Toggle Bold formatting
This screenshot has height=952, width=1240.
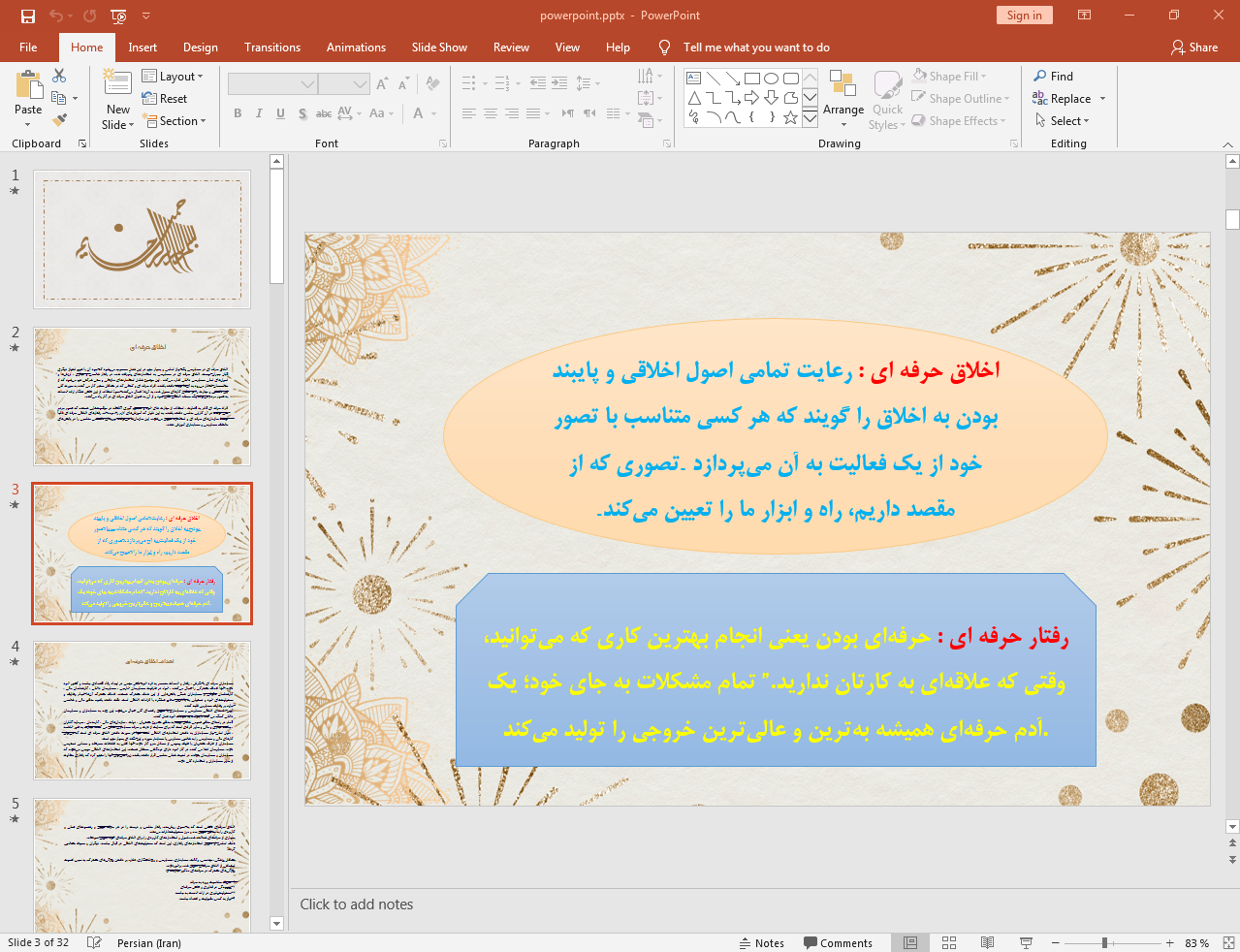coord(238,113)
